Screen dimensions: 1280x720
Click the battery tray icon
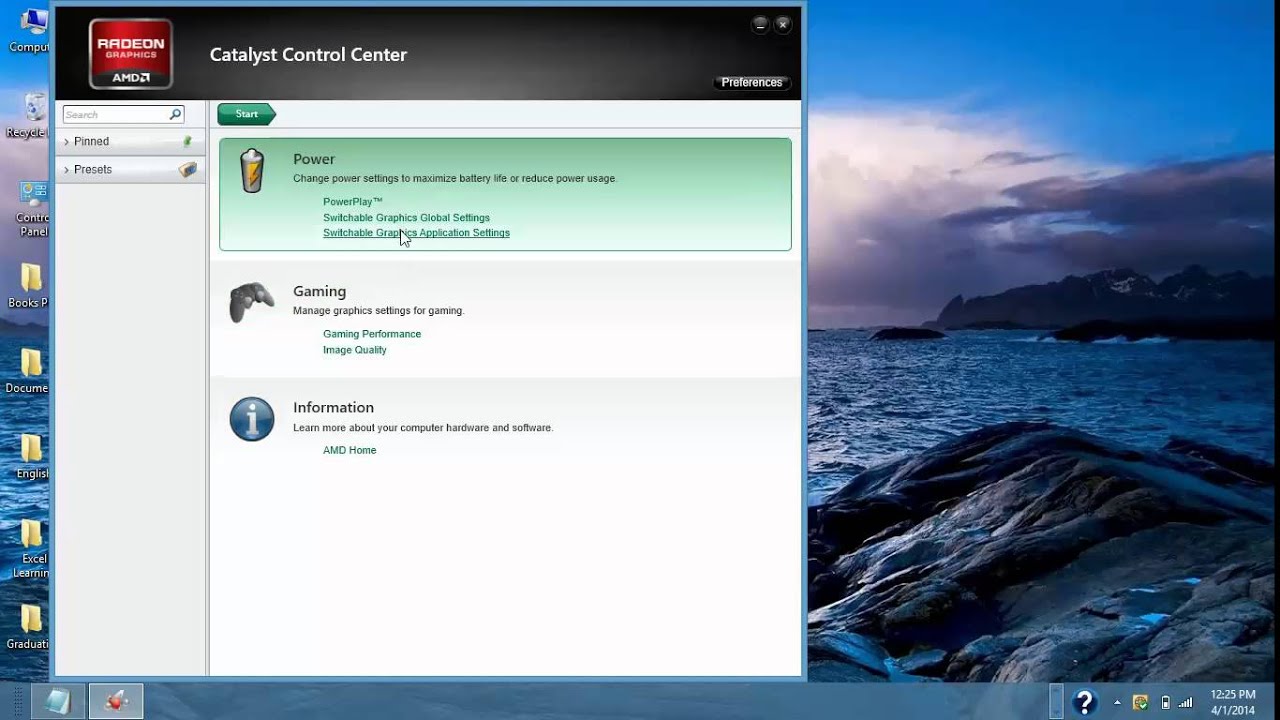click(1165, 702)
